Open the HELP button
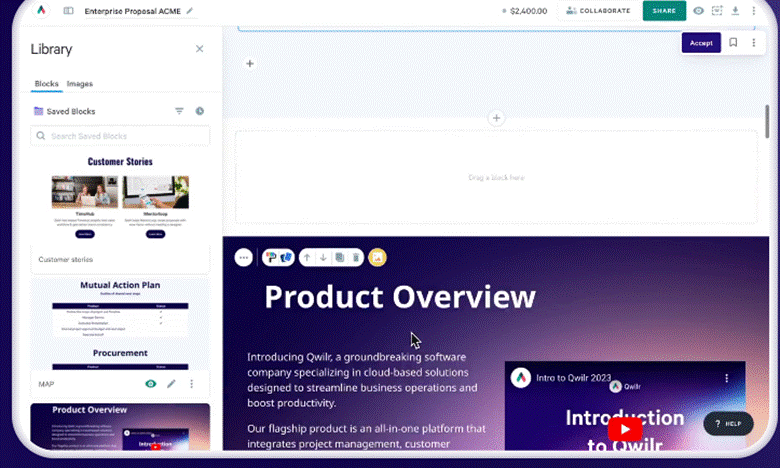Viewport: 780px width, 468px height. pos(728,424)
